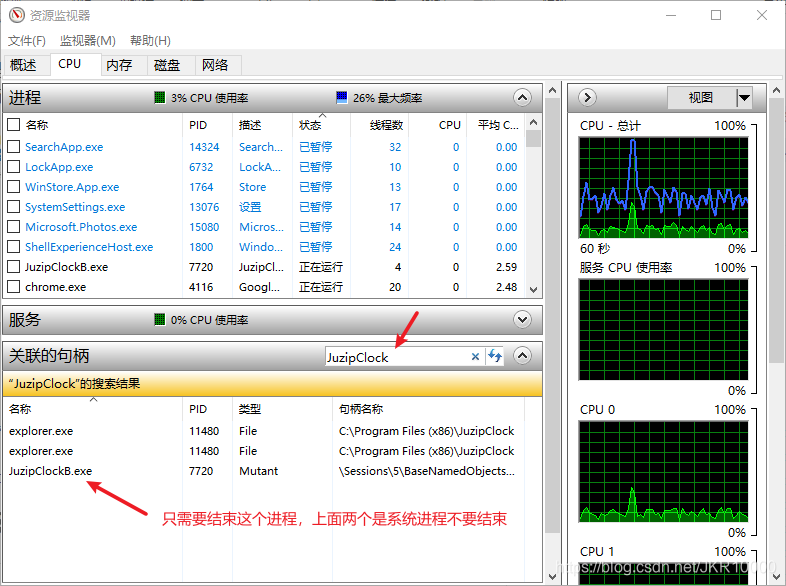The height and width of the screenshot is (586, 786).
Task: Sort processes by the PID column header
Action: (x=207, y=125)
